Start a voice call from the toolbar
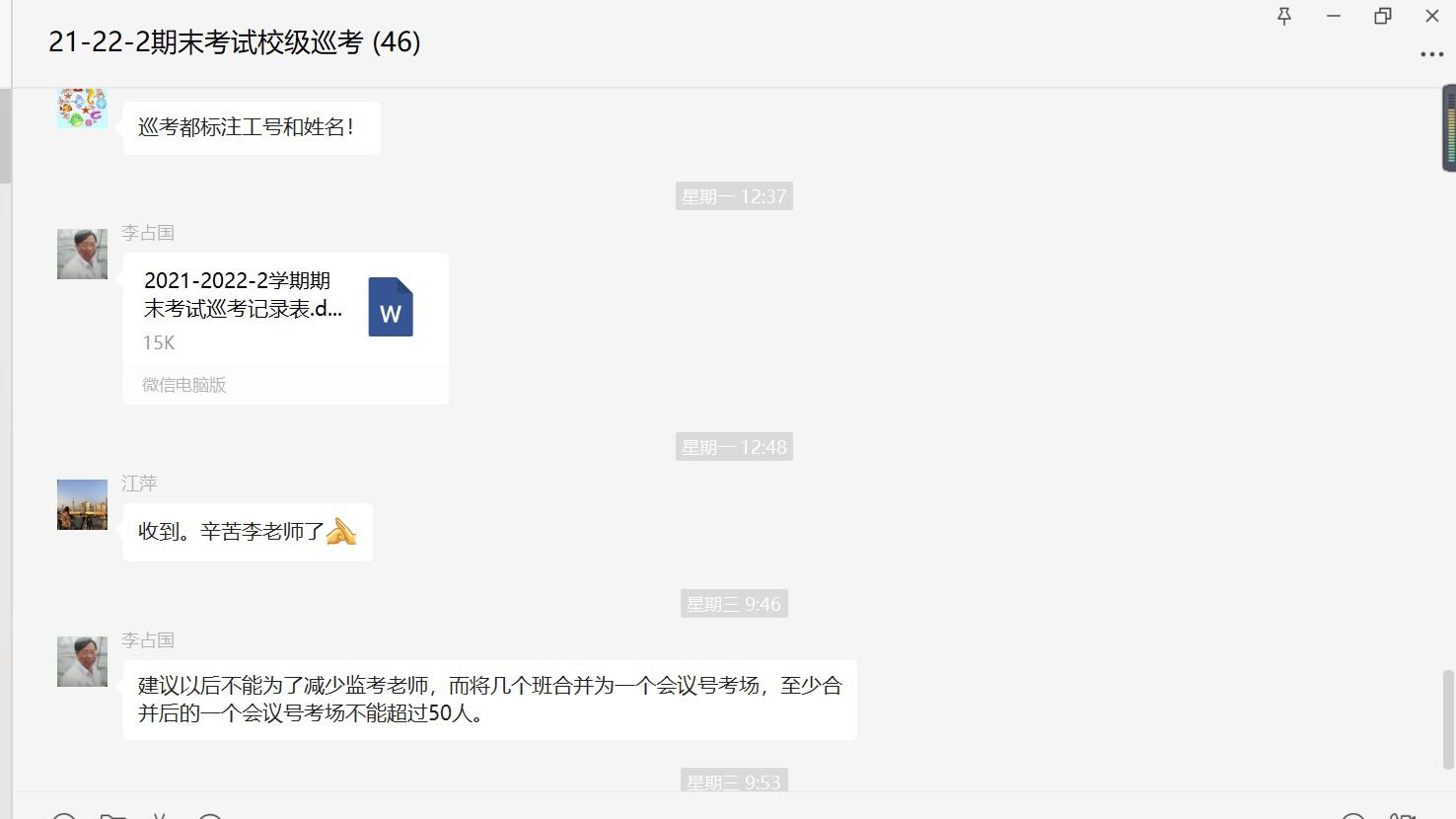This screenshot has width=1456, height=819. point(1353,815)
